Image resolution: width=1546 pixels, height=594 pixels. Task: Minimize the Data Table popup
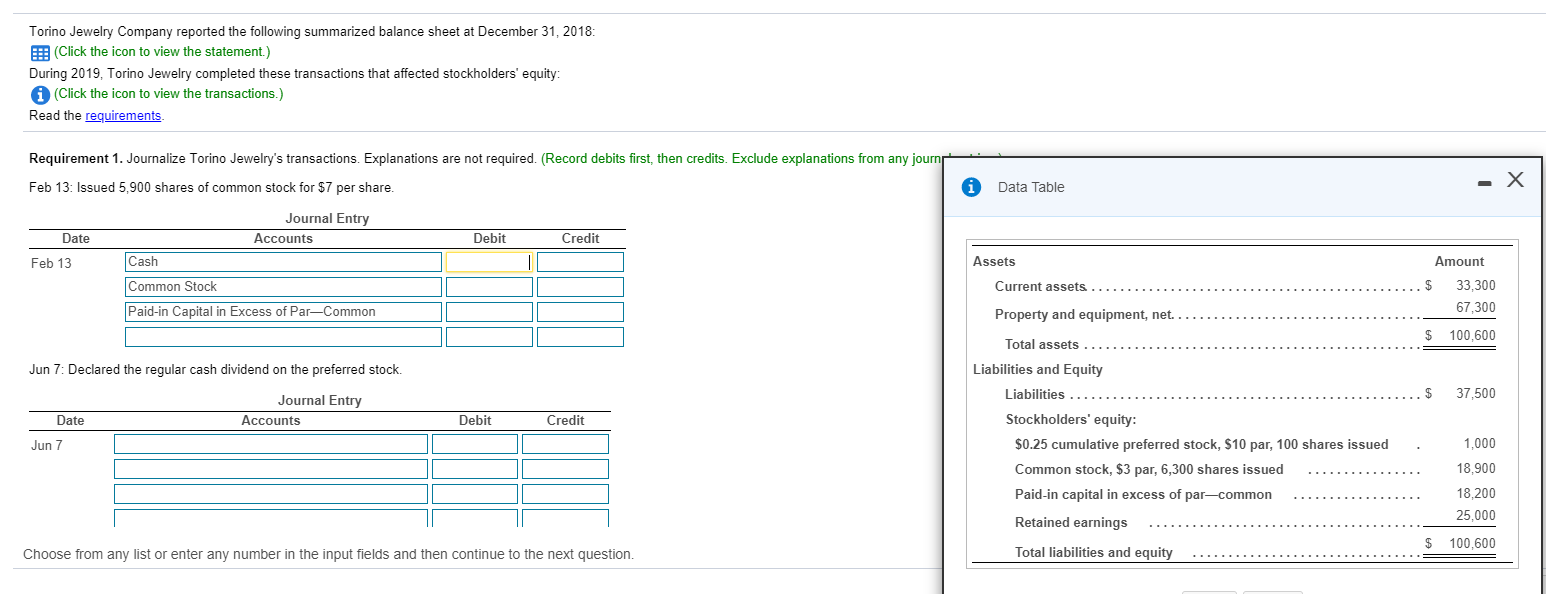coord(1486,182)
